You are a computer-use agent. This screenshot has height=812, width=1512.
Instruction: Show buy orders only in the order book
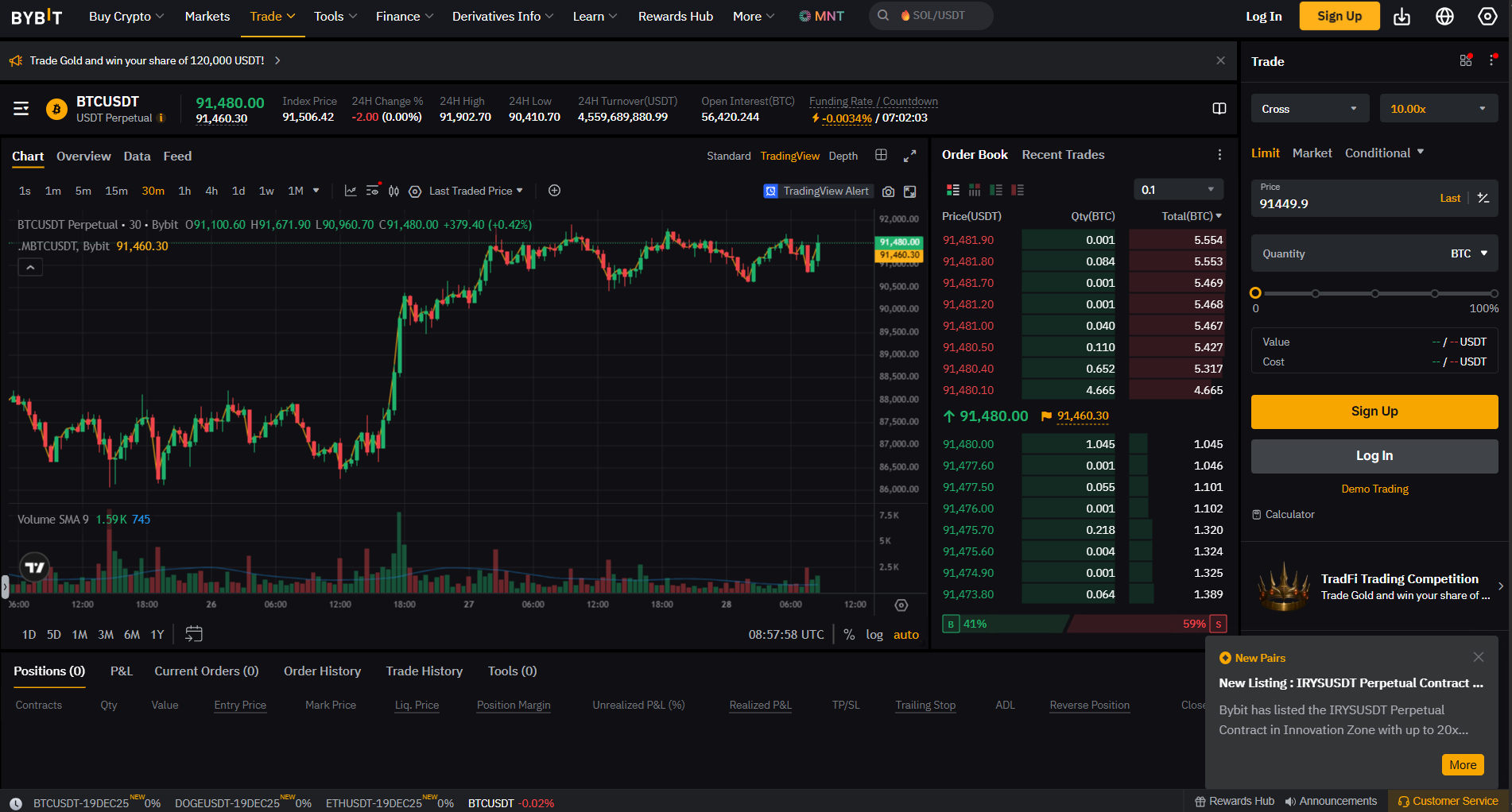coord(996,189)
